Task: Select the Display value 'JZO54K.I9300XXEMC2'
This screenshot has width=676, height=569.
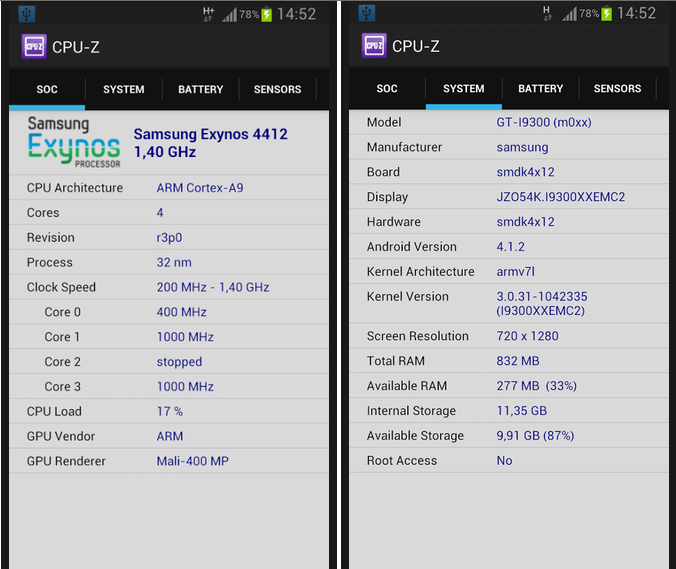Action: coord(561,197)
